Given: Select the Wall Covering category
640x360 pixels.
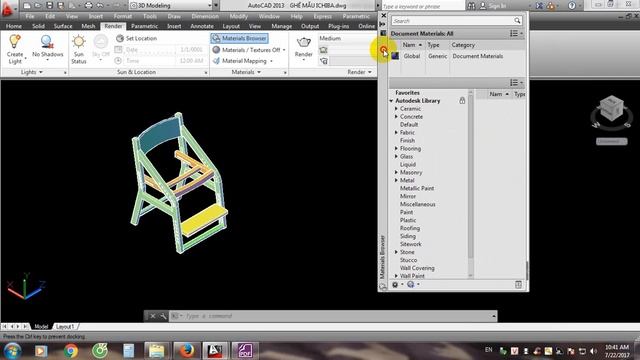Looking at the screenshot, I should (417, 268).
